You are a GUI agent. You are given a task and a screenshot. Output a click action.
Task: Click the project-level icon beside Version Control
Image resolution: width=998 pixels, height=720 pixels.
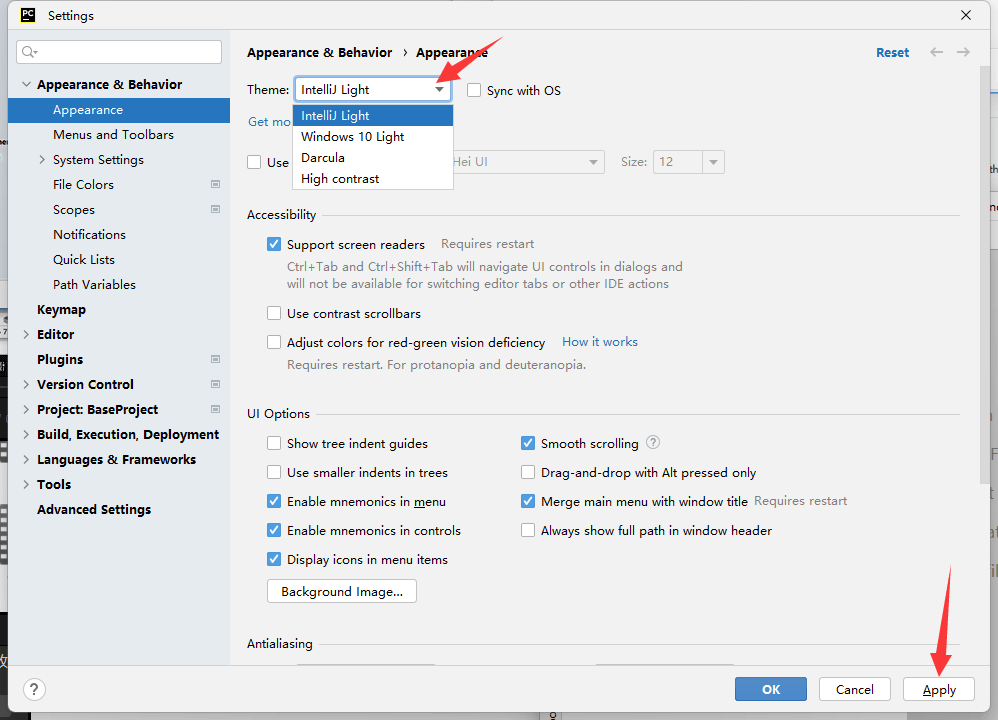215,385
